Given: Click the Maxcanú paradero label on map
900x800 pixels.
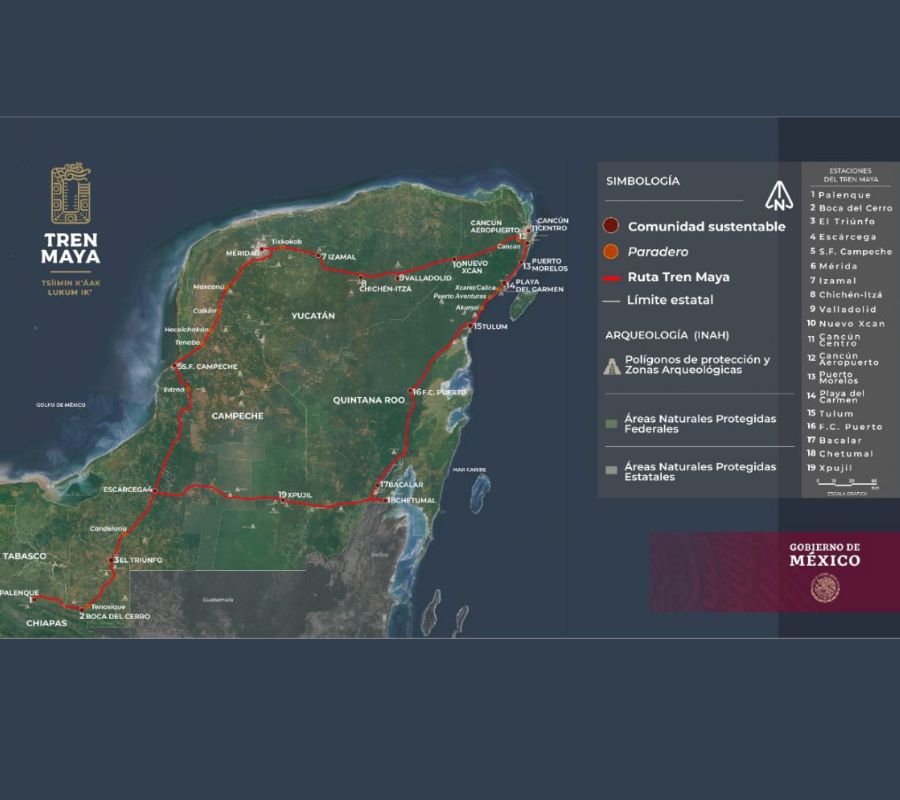Looking at the screenshot, I should click(x=208, y=286).
